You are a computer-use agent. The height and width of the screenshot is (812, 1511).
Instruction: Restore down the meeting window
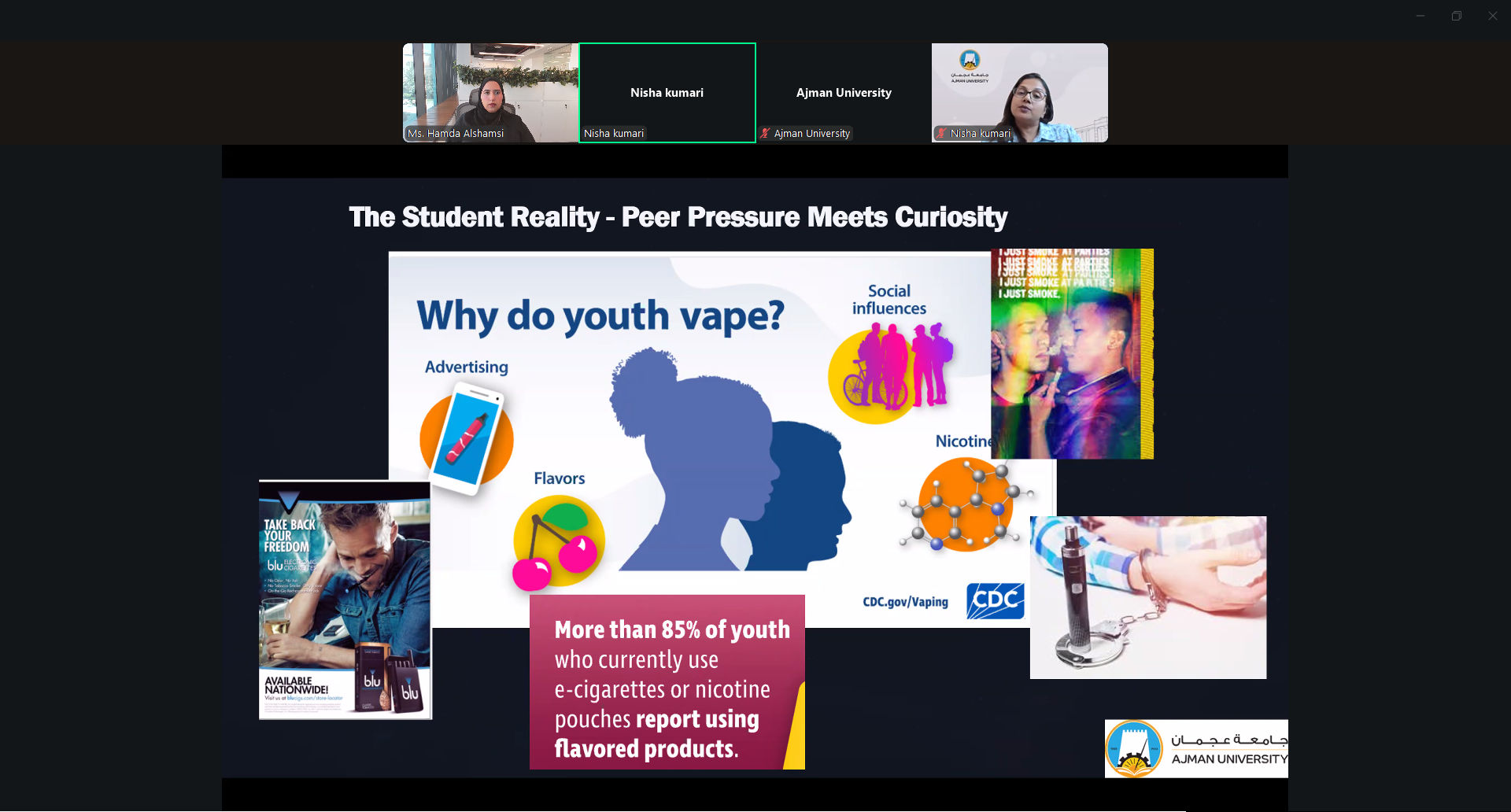tap(1457, 16)
